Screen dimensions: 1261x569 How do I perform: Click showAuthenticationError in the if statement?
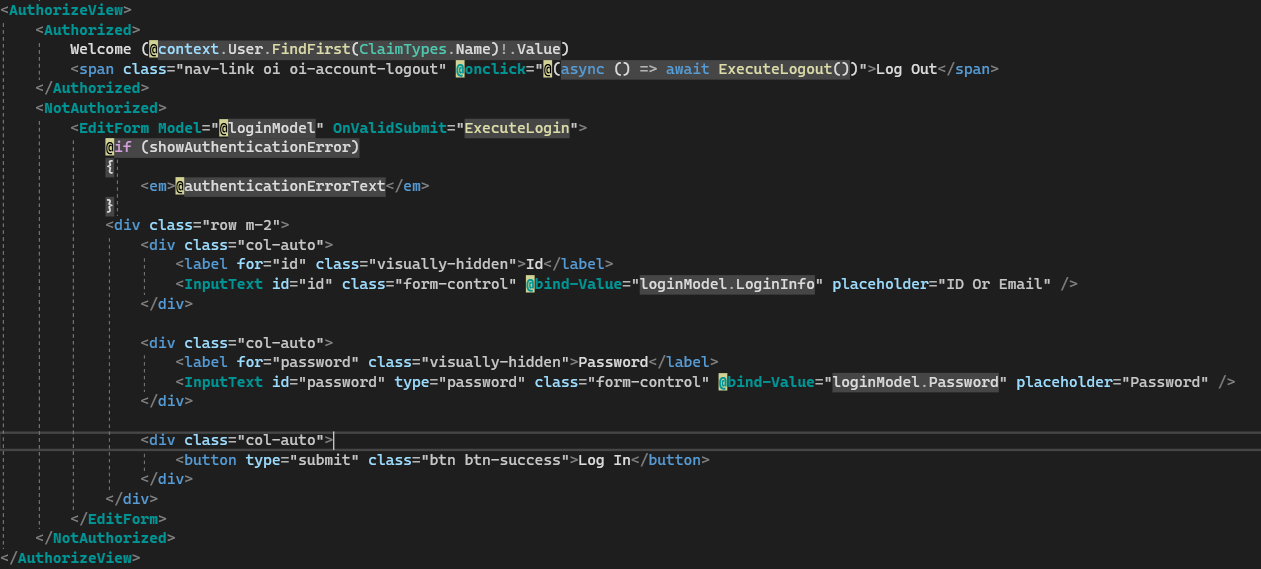click(250, 147)
